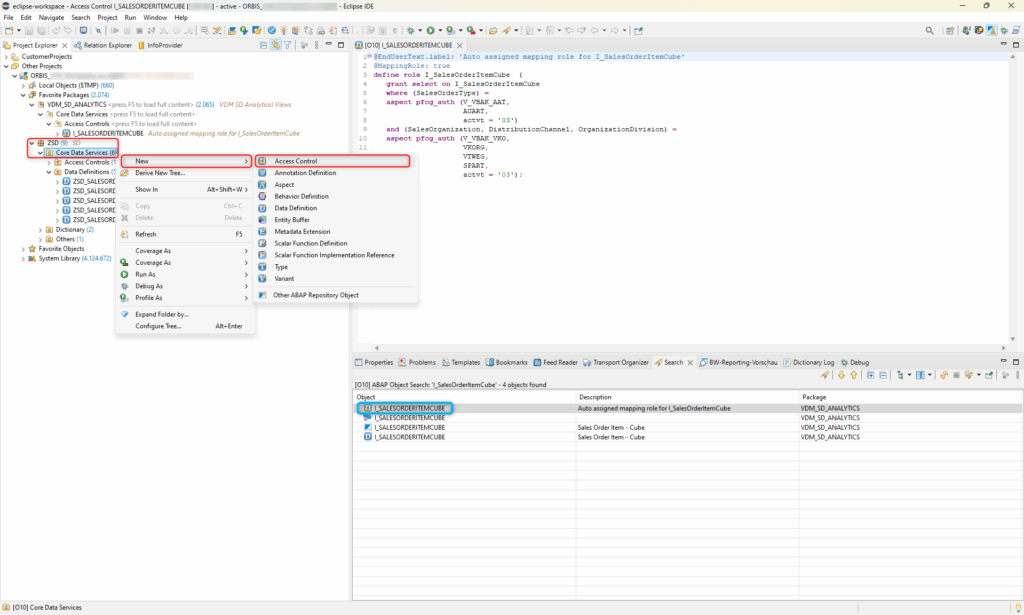
Task: Close the I_SALESORDERITEMCUBE editor tab
Action: click(461, 45)
